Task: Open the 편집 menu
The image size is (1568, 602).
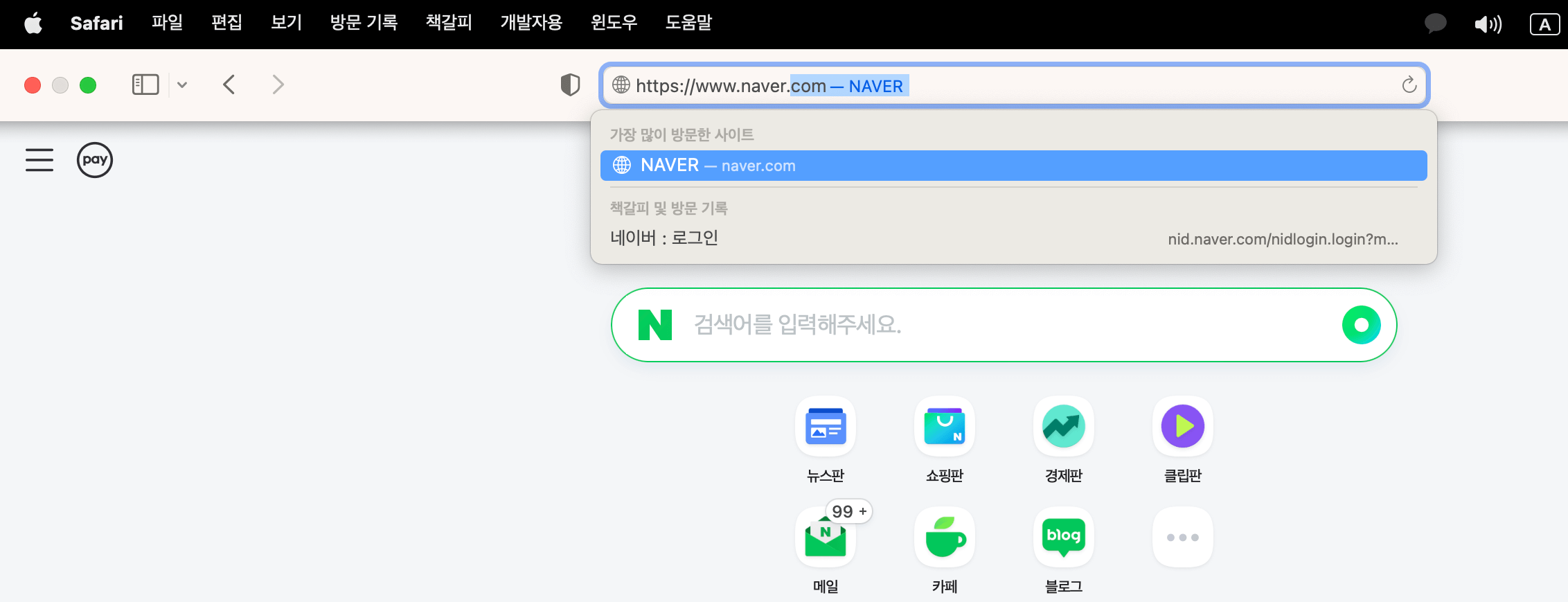Action: coord(226,23)
